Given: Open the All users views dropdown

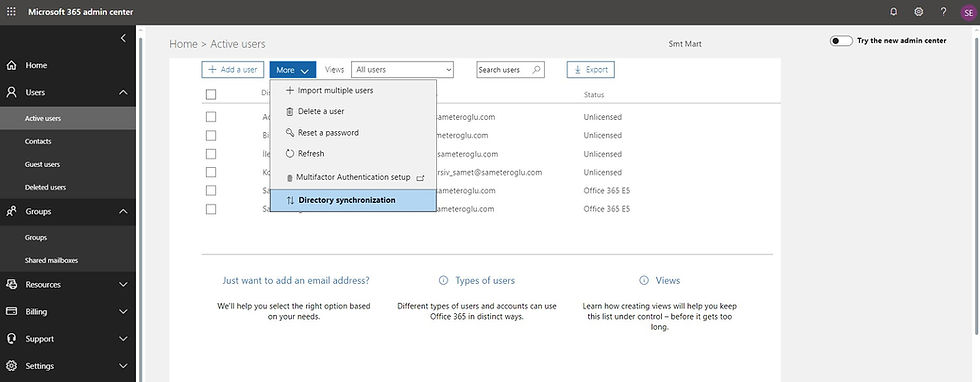Looking at the screenshot, I should pos(402,69).
